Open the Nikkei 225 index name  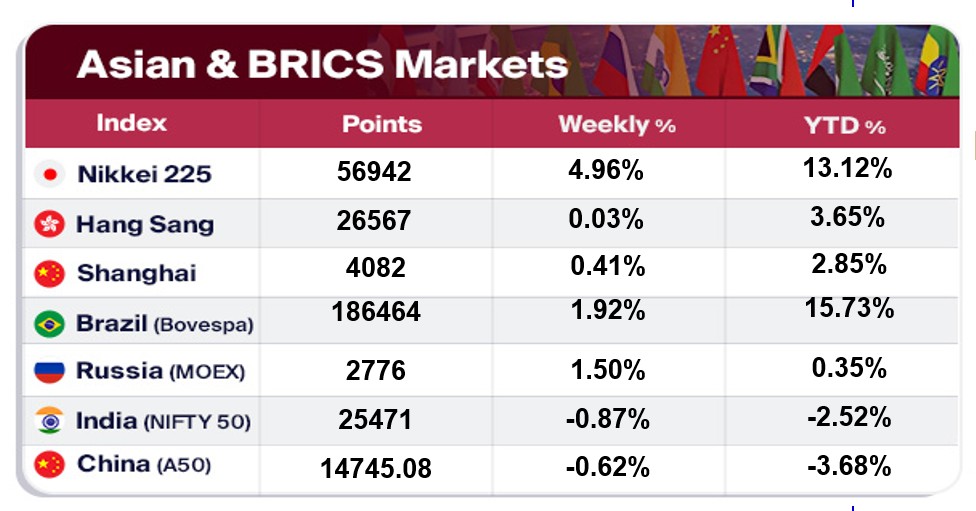point(144,174)
